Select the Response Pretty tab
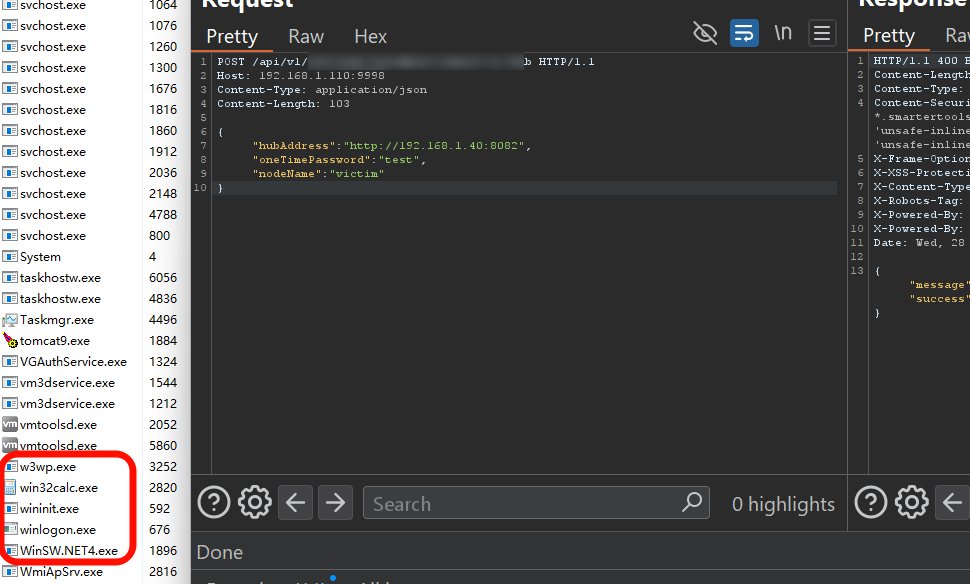 pos(889,36)
